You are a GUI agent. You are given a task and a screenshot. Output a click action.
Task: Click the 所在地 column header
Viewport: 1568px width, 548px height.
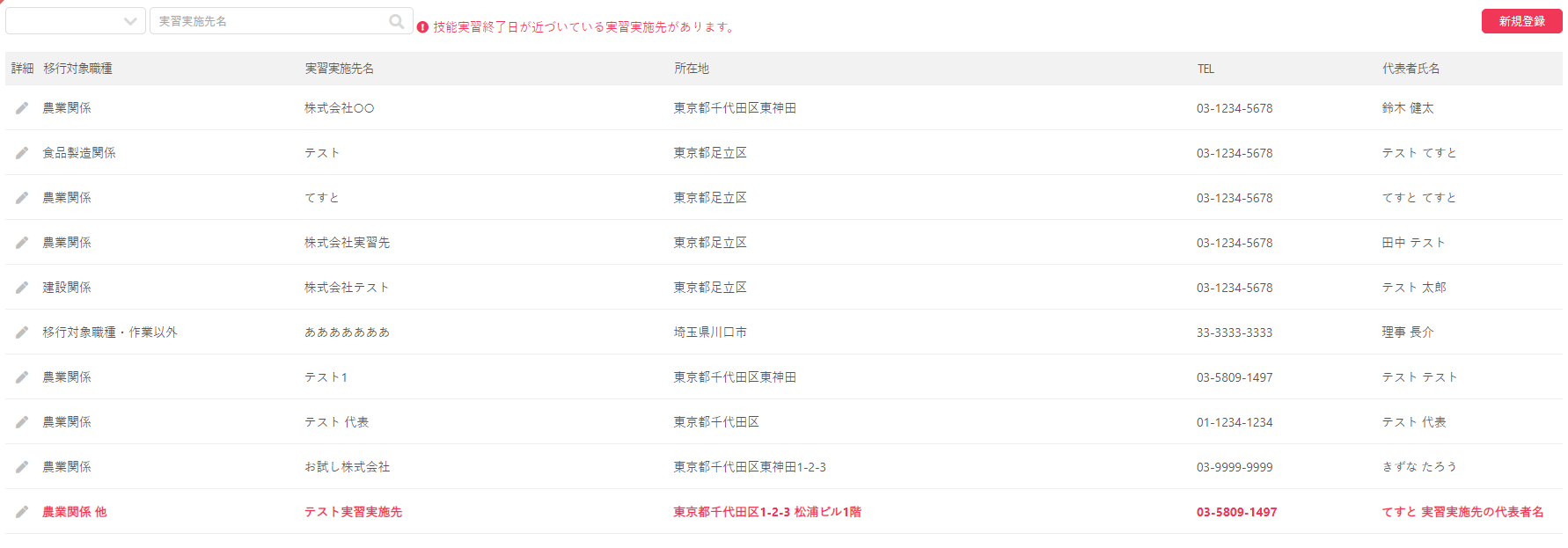(x=692, y=69)
